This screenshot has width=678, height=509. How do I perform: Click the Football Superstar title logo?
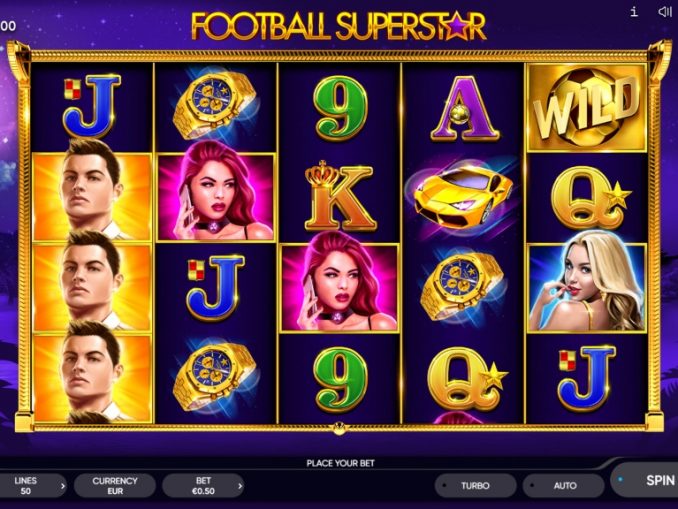pyautogui.click(x=339, y=26)
